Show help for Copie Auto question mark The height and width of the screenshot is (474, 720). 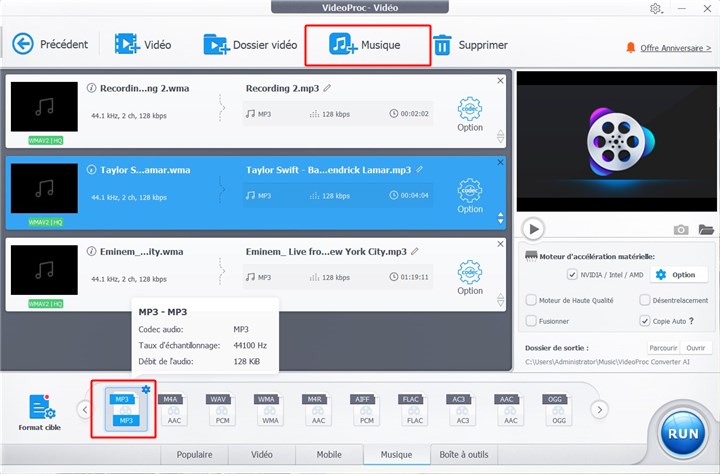click(x=691, y=321)
